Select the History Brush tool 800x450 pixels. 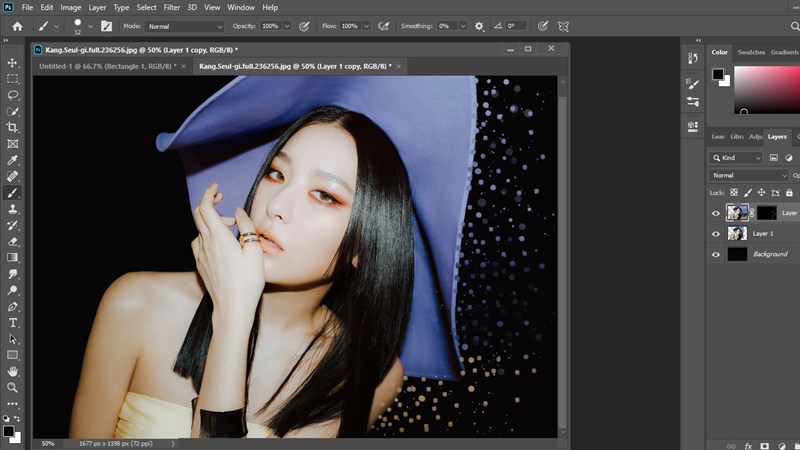[x=12, y=225]
